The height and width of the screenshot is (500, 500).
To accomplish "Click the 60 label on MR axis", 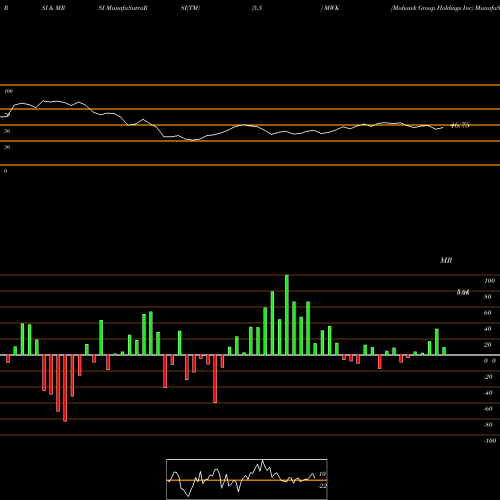I will pos(488,313).
